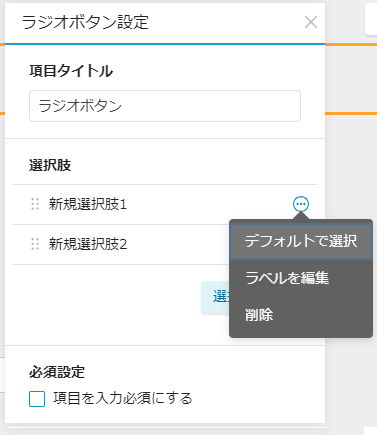This screenshot has height=435, width=377.
Task: Click the white button at top-right corner
Action: (x=371, y=19)
